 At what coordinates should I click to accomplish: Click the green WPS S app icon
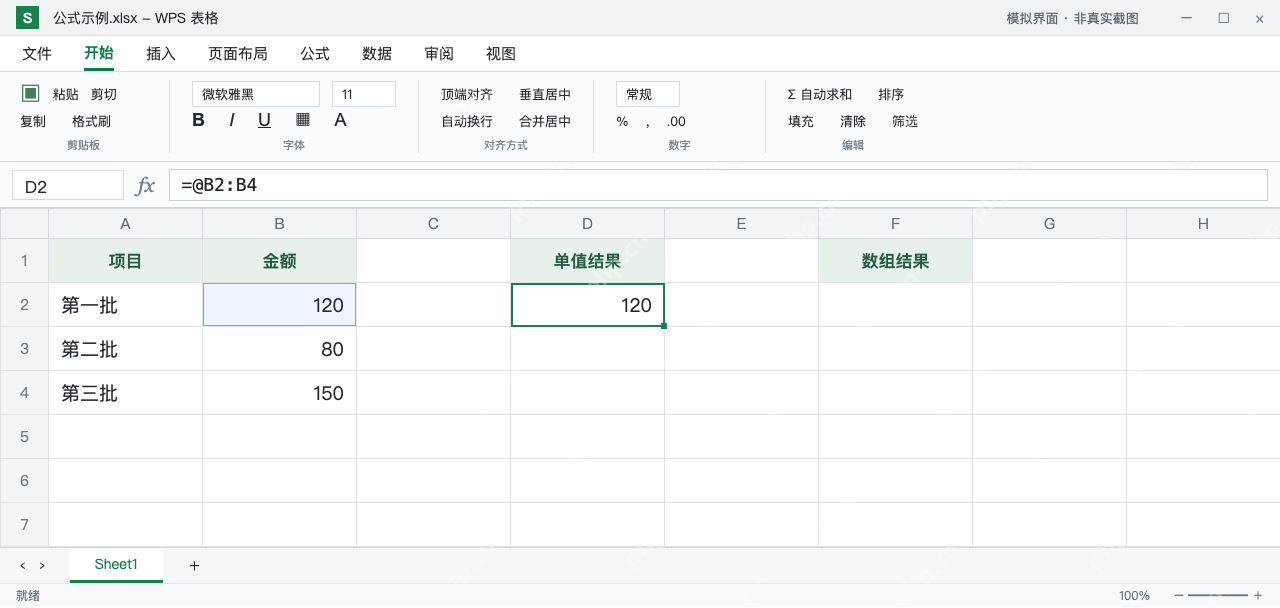[27, 18]
